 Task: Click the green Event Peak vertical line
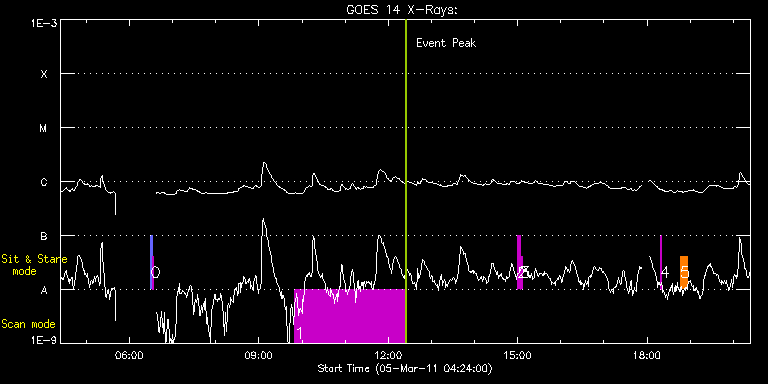point(406,181)
